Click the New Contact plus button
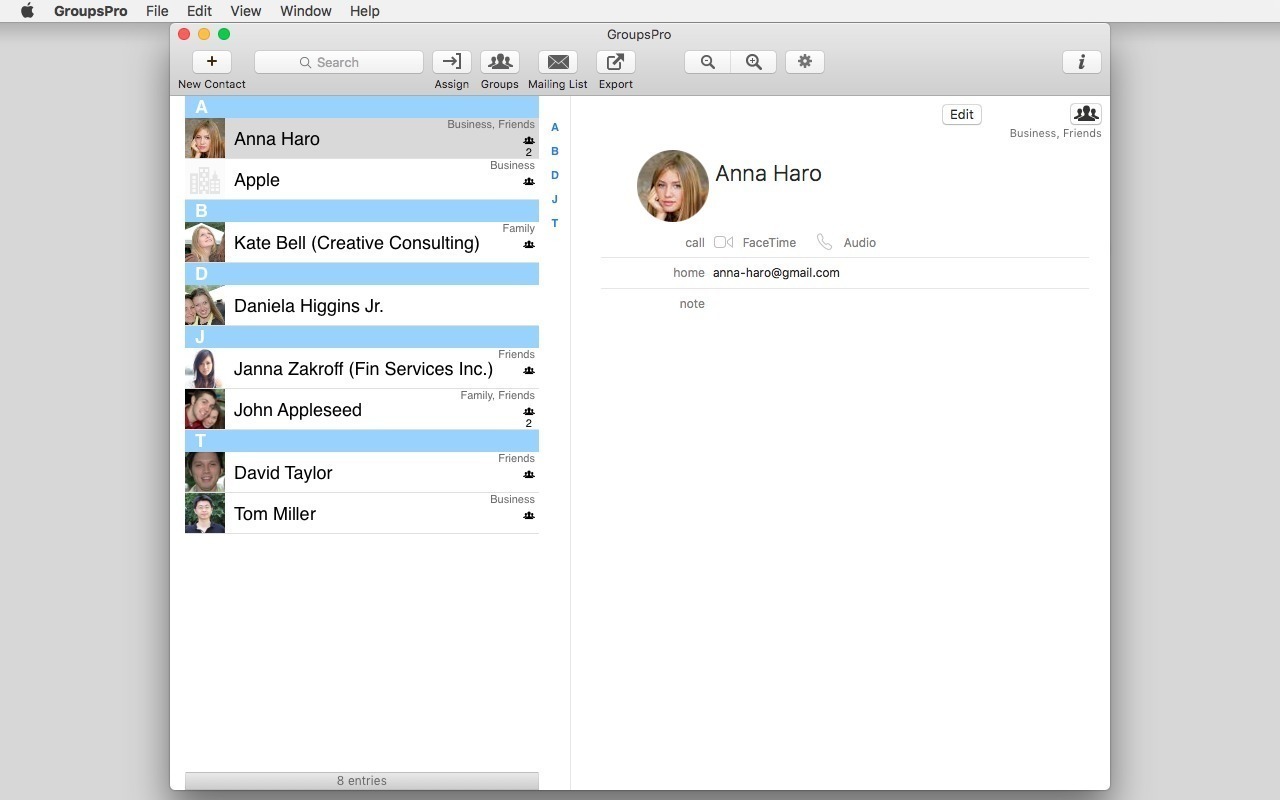Viewport: 1280px width, 800px height. tap(211, 62)
